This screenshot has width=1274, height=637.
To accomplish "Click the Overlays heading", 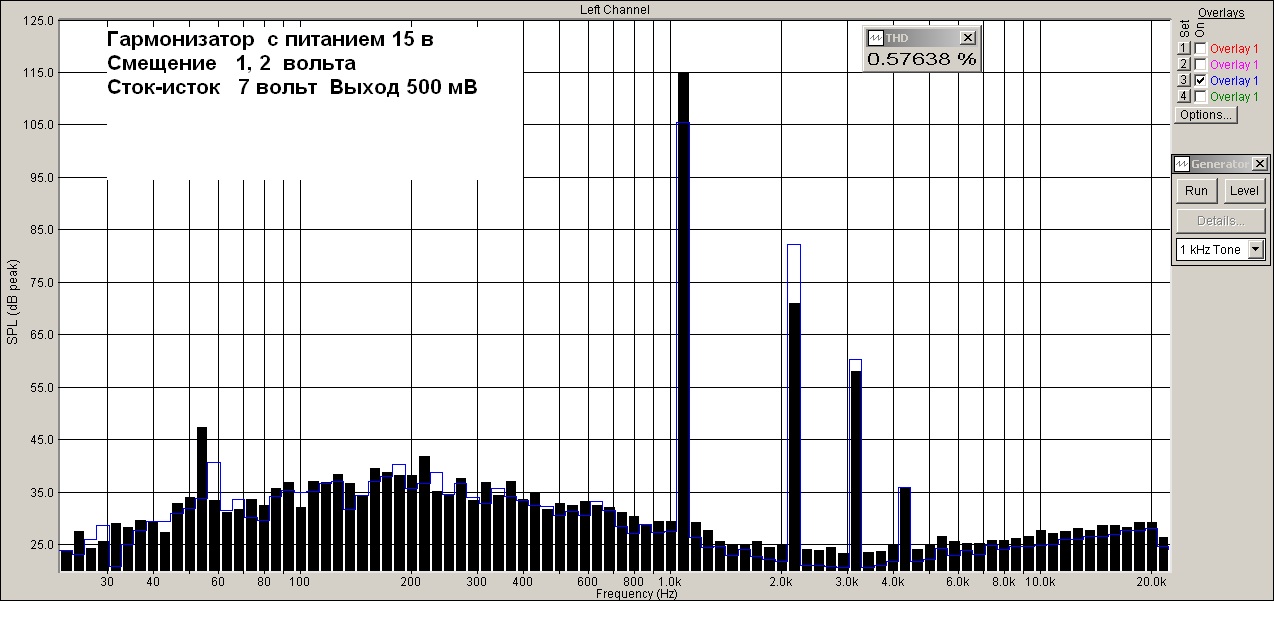I will click(1221, 13).
